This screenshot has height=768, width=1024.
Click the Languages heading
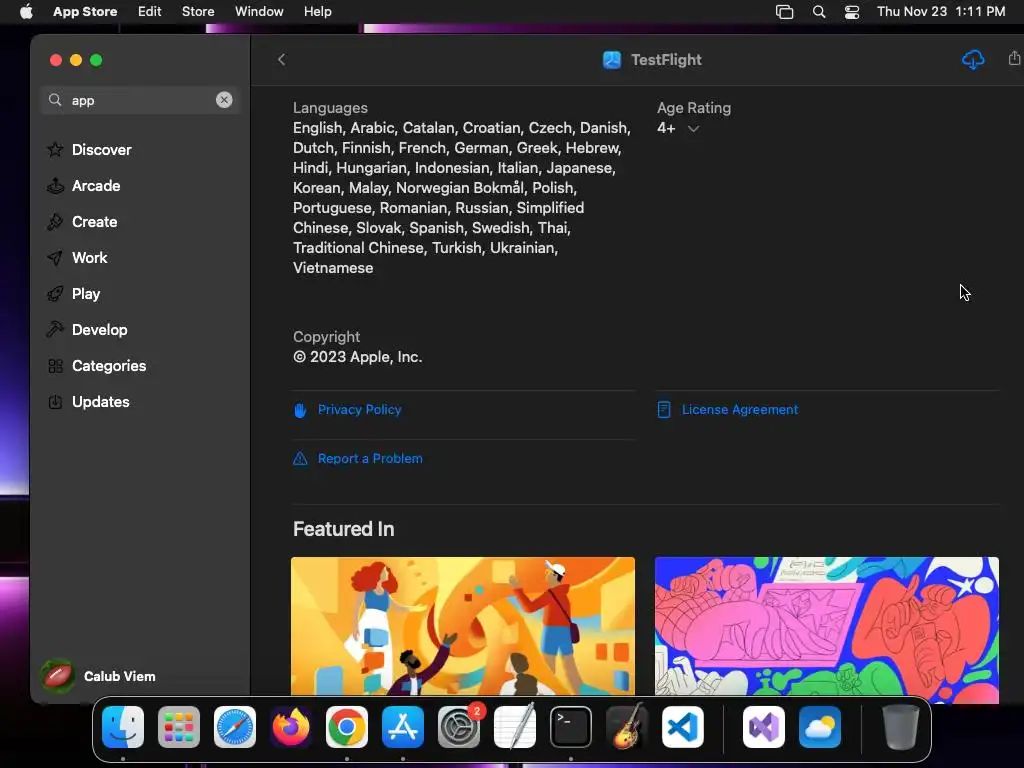tap(330, 108)
